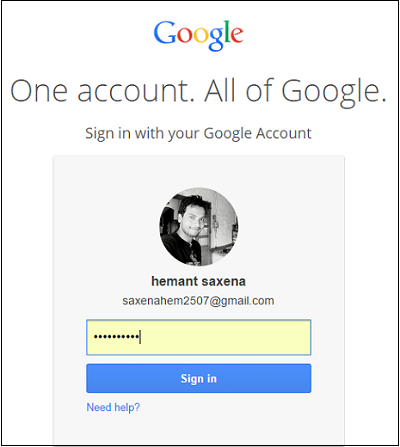Click the Google logo at top
Image resolution: width=400 pixels, height=447 pixels.
point(198,36)
